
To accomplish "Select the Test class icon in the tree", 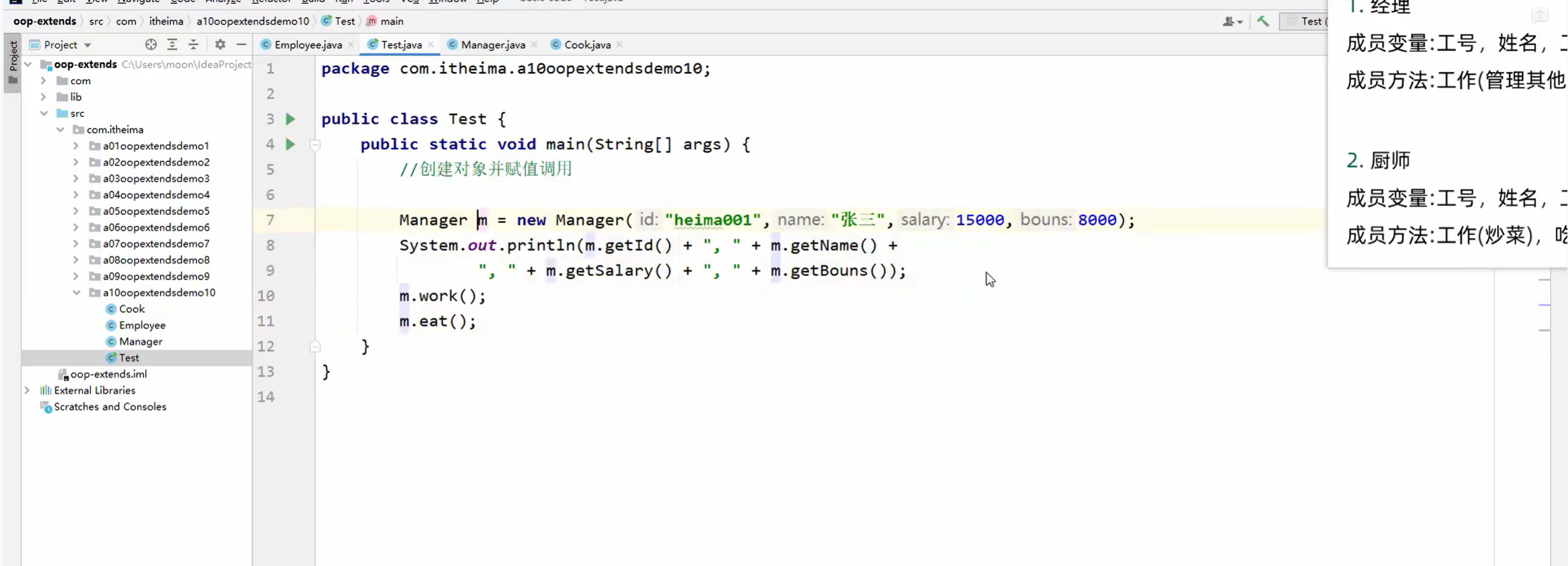I will (x=113, y=357).
